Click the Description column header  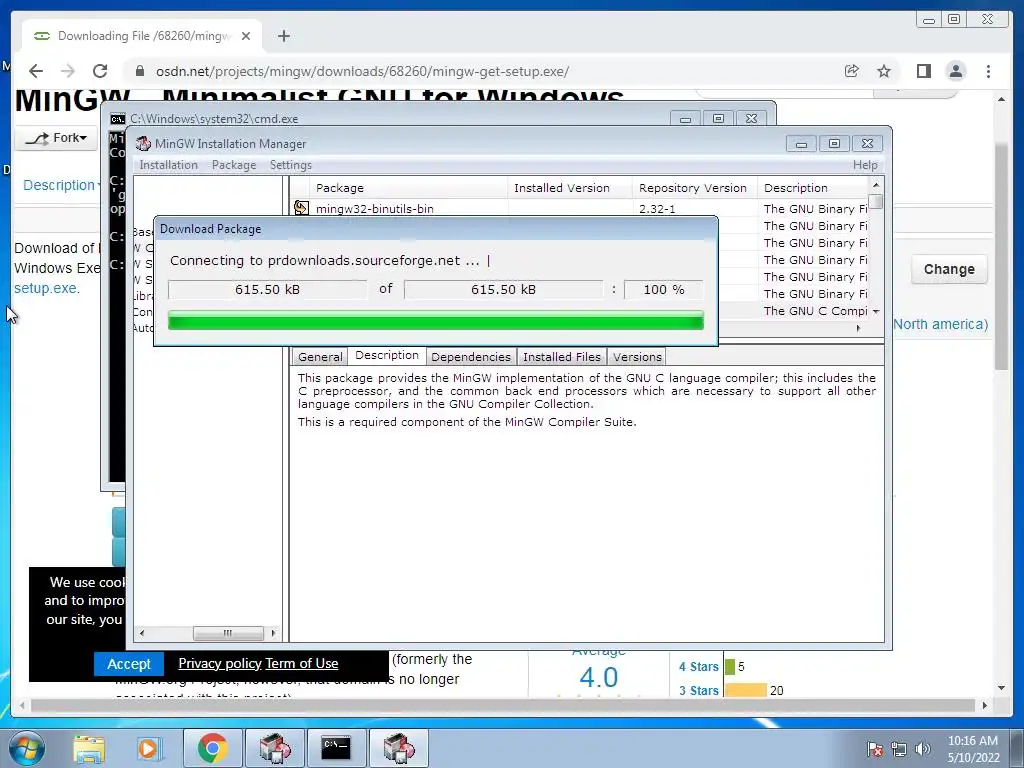pos(812,188)
